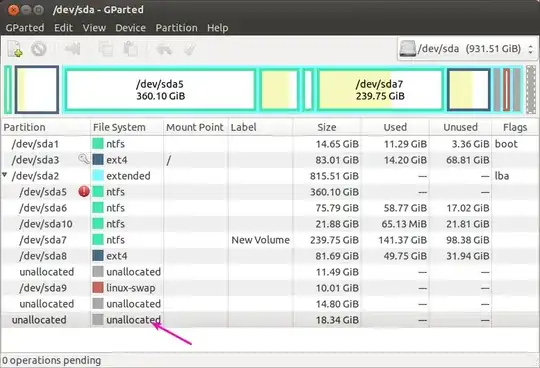Click the hard disk icon in device selector
The width and height of the screenshot is (540, 368).
[407, 49]
